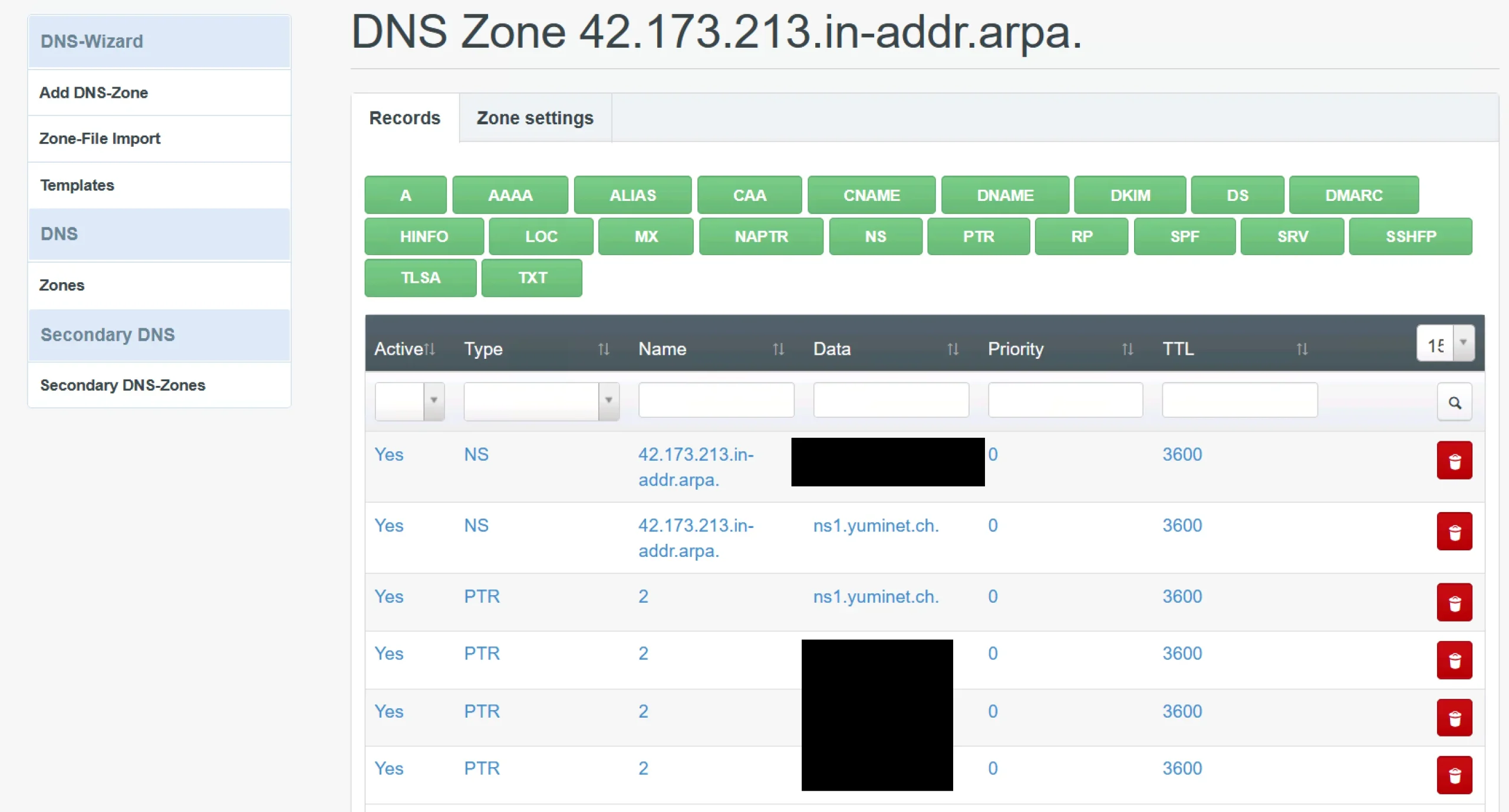This screenshot has width=1509, height=812.
Task: Sort by Priority column sort icon
Action: 1127,349
